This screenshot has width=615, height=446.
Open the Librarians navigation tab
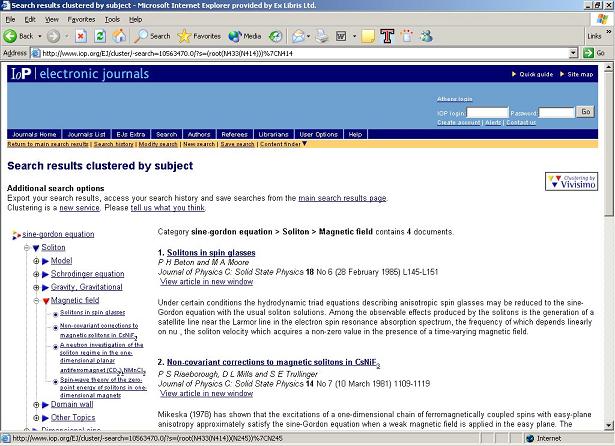[273, 134]
